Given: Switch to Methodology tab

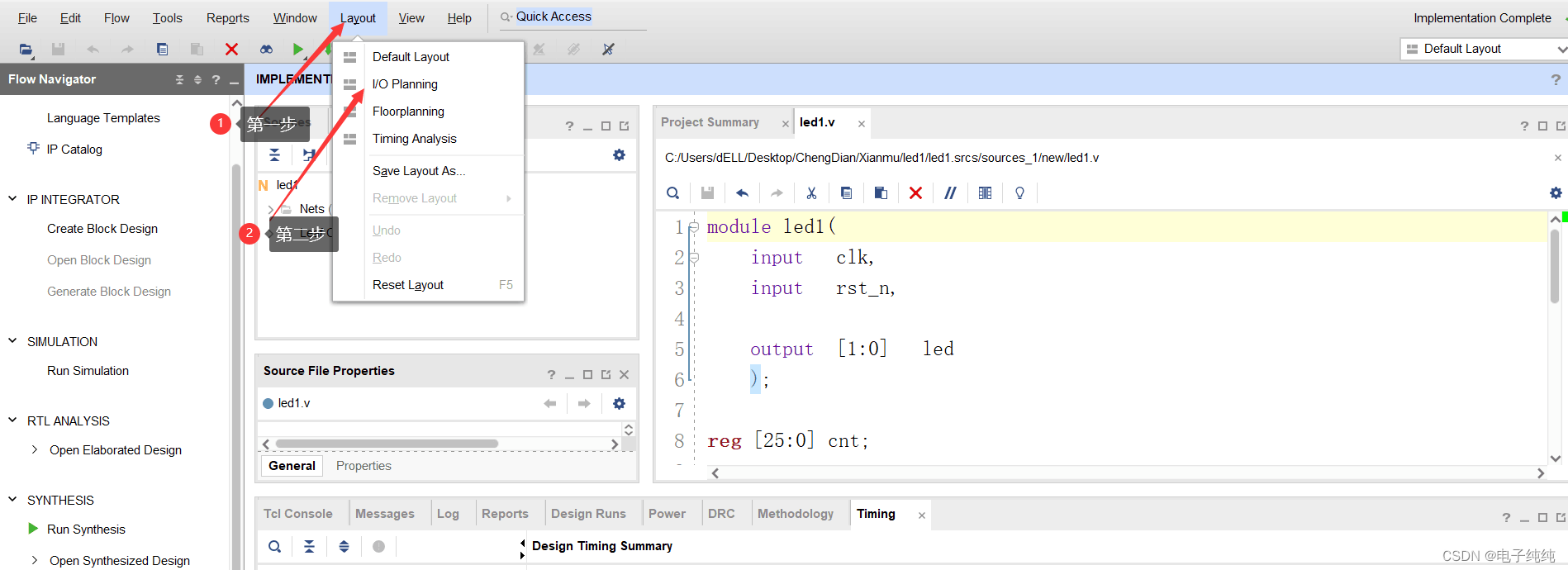Looking at the screenshot, I should [x=796, y=514].
